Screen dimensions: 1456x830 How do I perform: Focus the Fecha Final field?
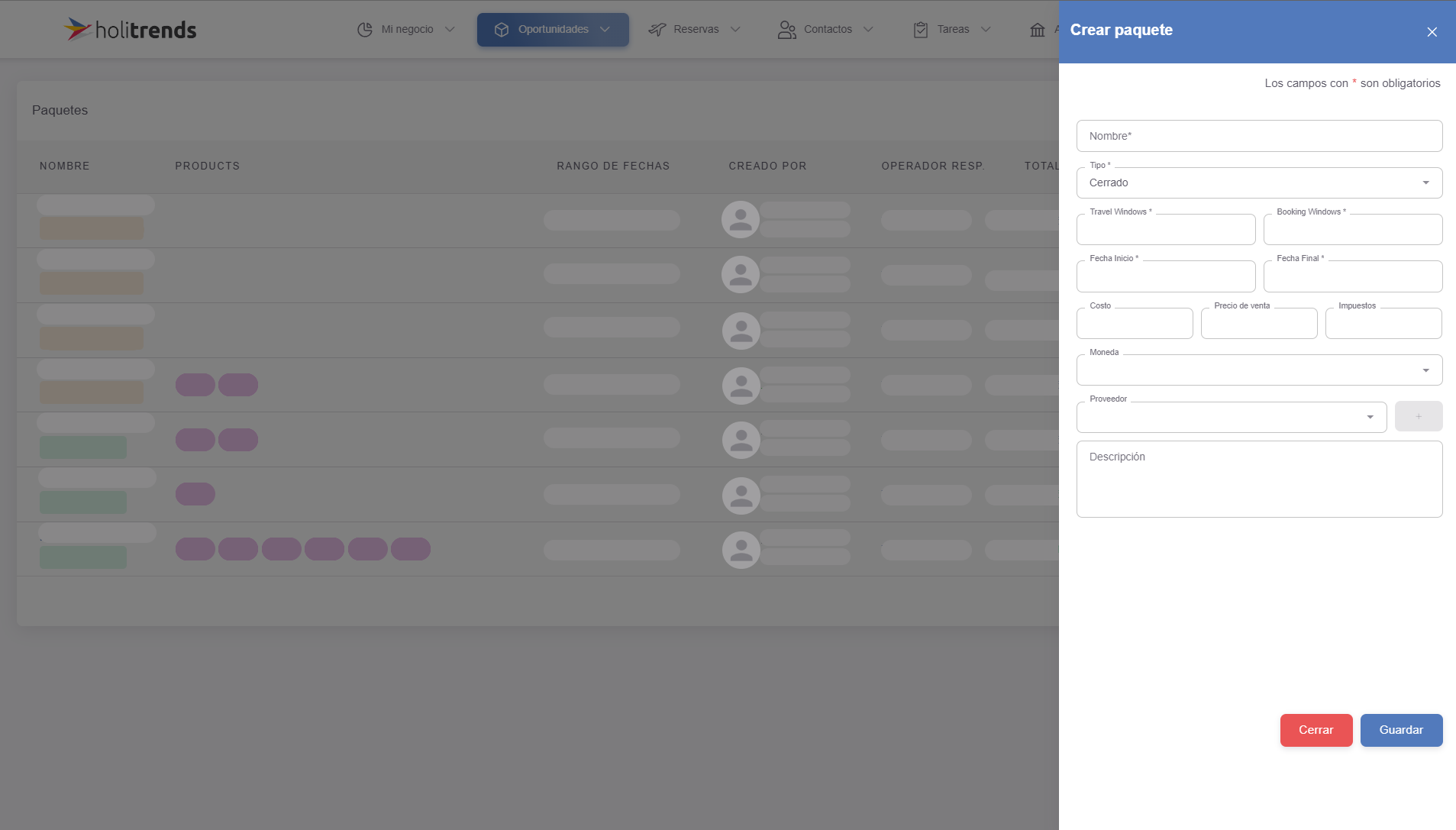pyautogui.click(x=1353, y=276)
